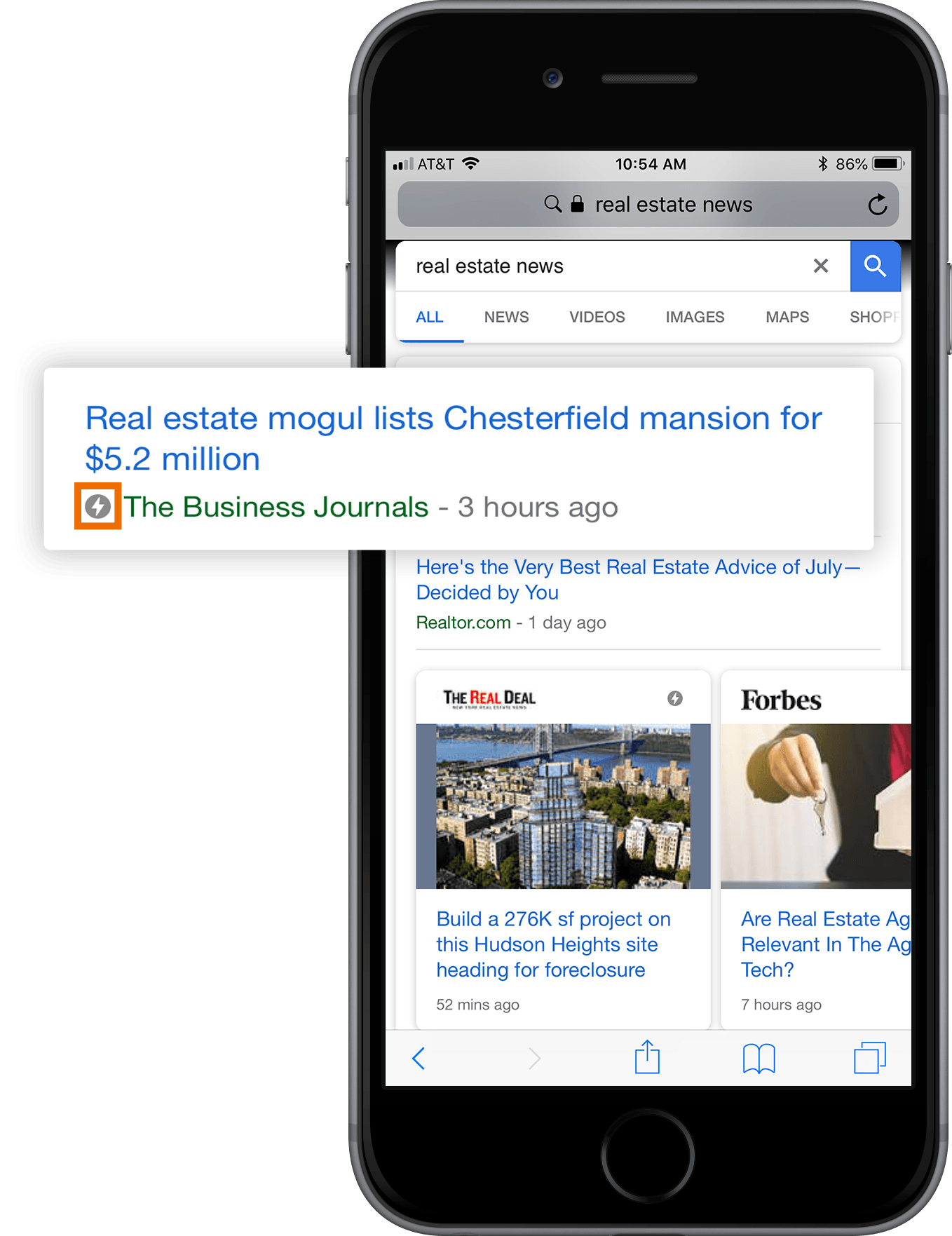The height and width of the screenshot is (1236, 952).
Task: Tap the Bluetooth status icon
Action: pyautogui.click(x=823, y=163)
